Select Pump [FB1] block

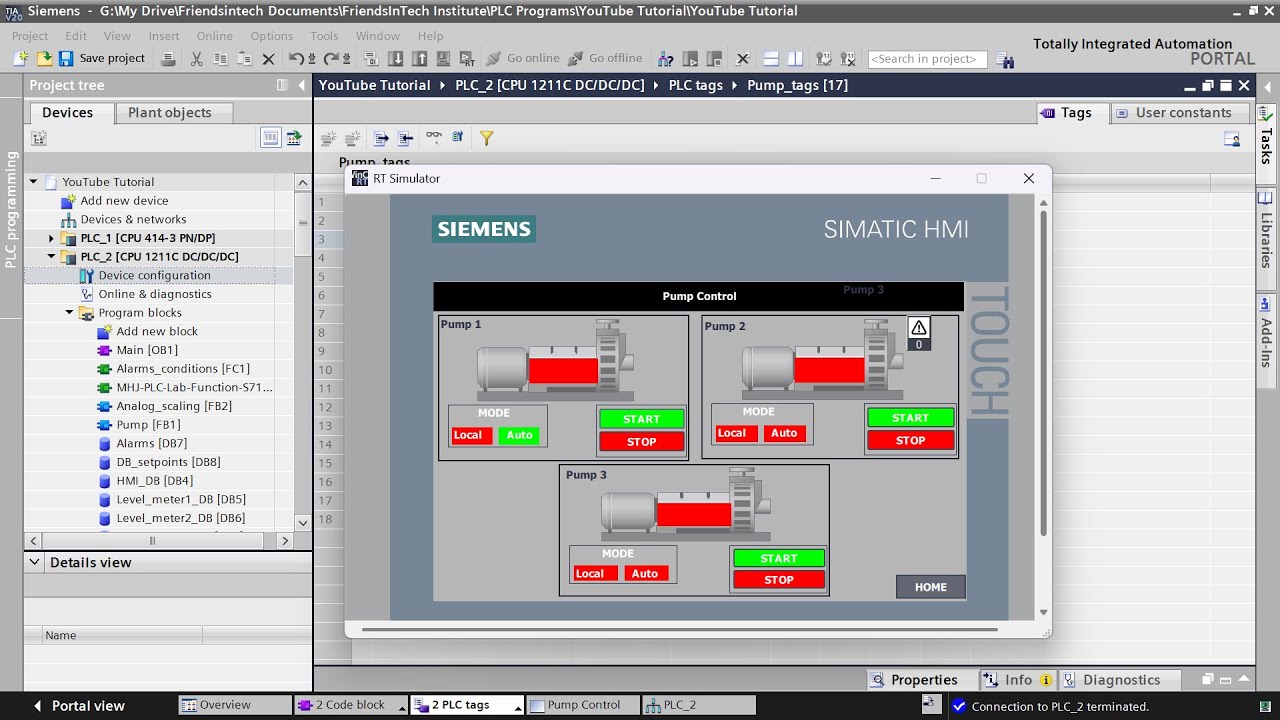[148, 425]
